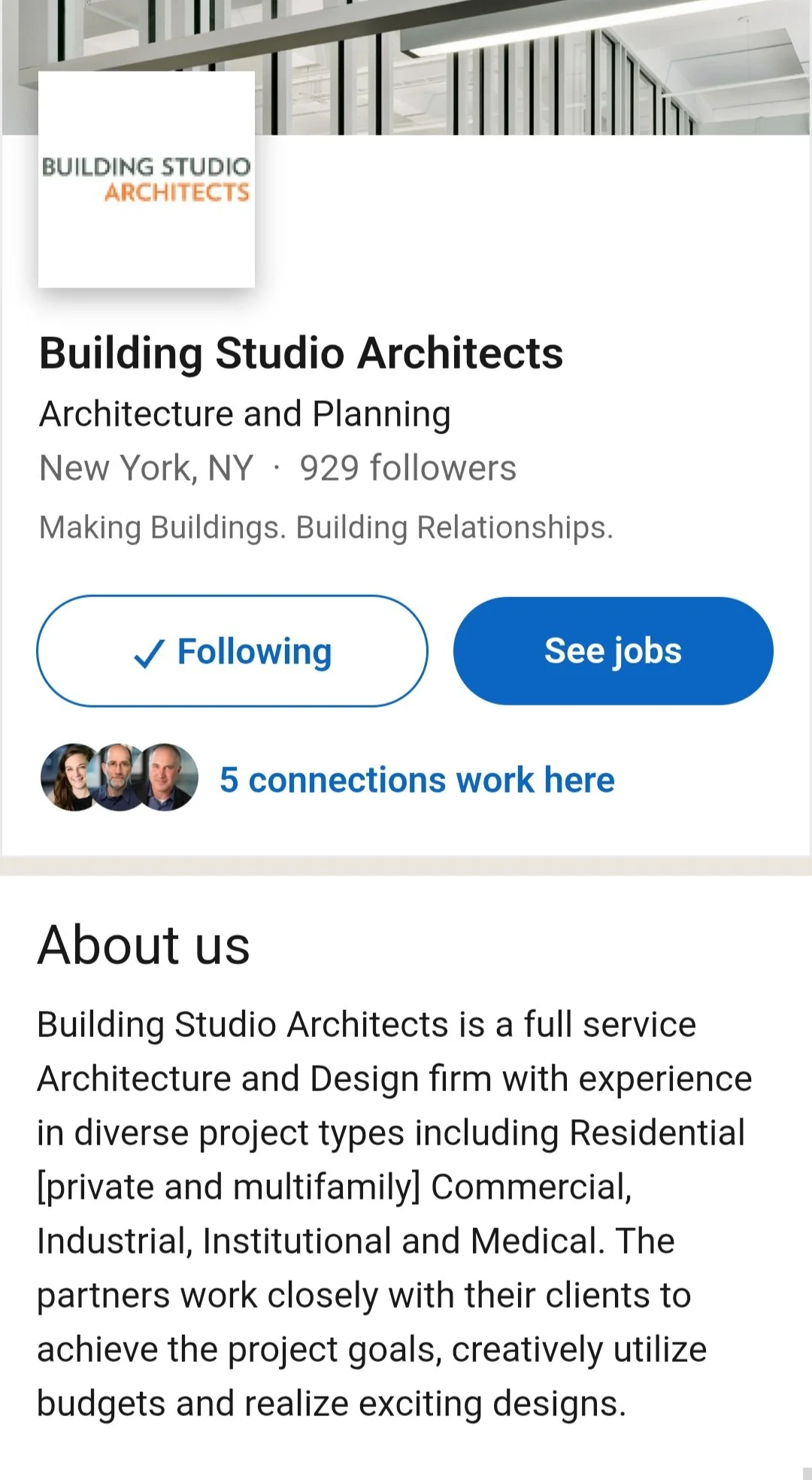View the 929 followers count
The height and width of the screenshot is (1480, 812).
[x=408, y=468]
